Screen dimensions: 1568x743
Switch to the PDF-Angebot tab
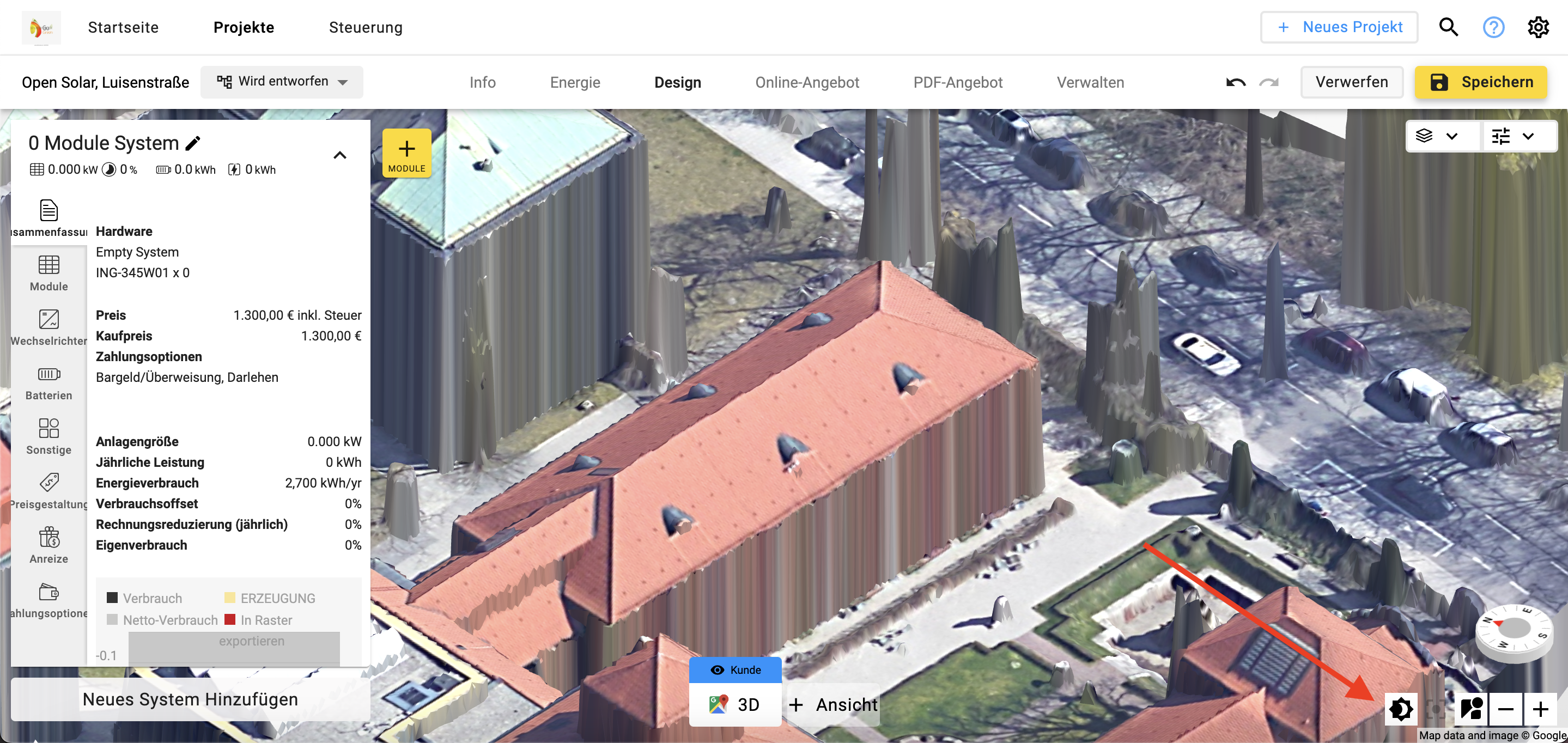tap(957, 82)
